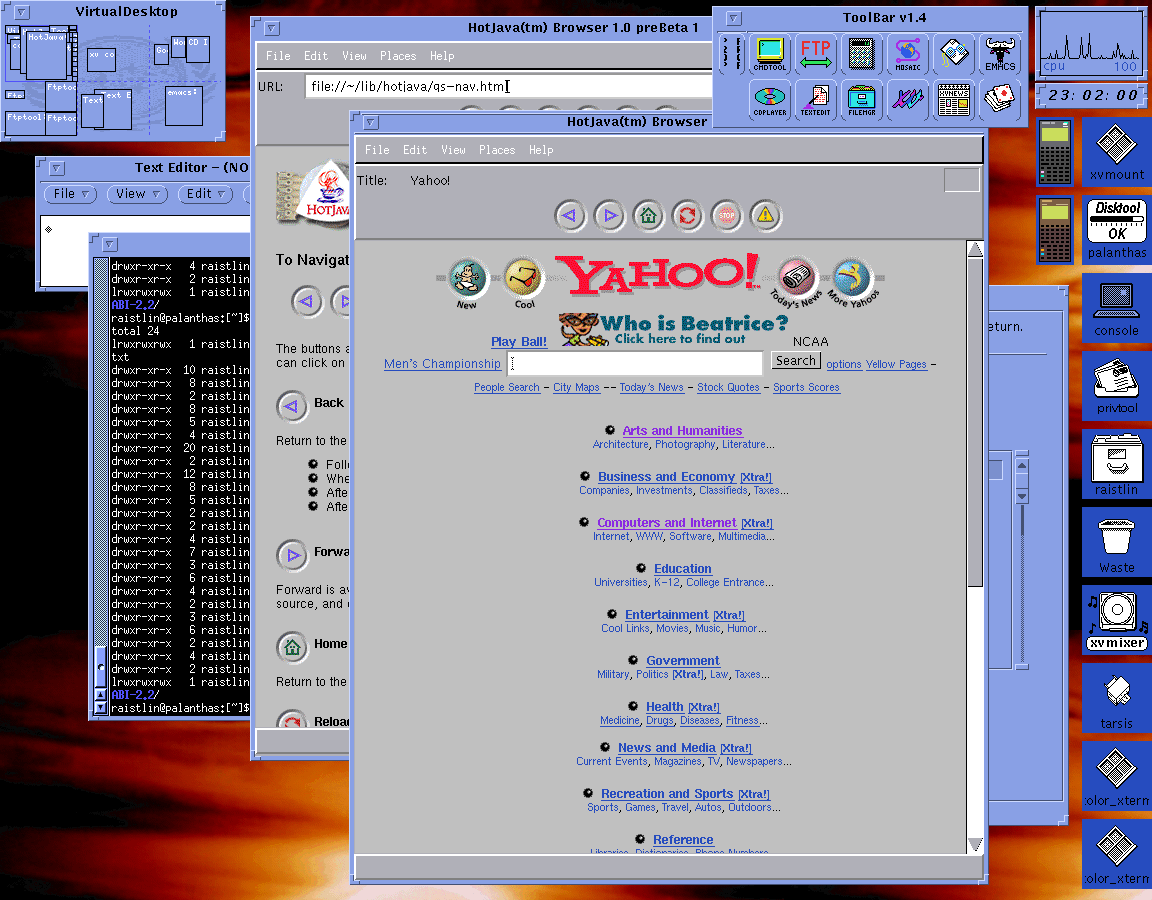Click Forward arrow in Yahoo browser toolbar
Image resolution: width=1152 pixels, height=900 pixels.
[x=609, y=216]
